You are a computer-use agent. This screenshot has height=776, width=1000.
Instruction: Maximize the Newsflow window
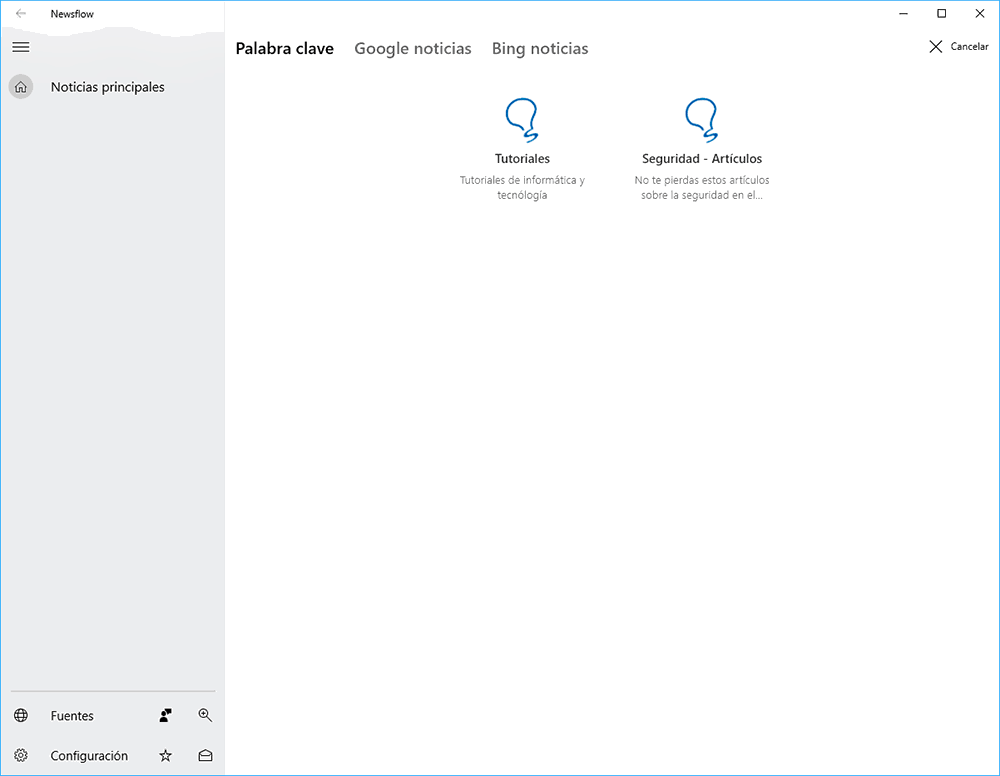[941, 14]
